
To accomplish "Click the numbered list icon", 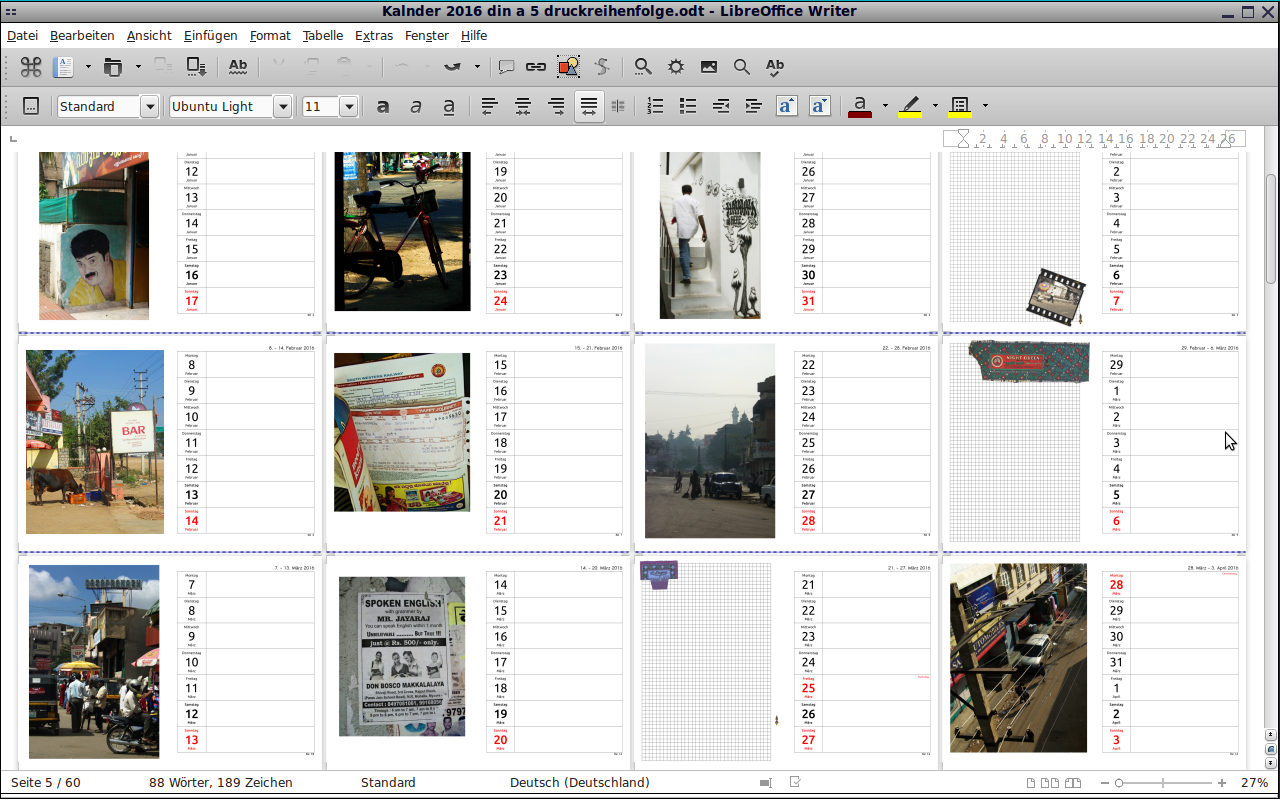I will pyautogui.click(x=655, y=106).
